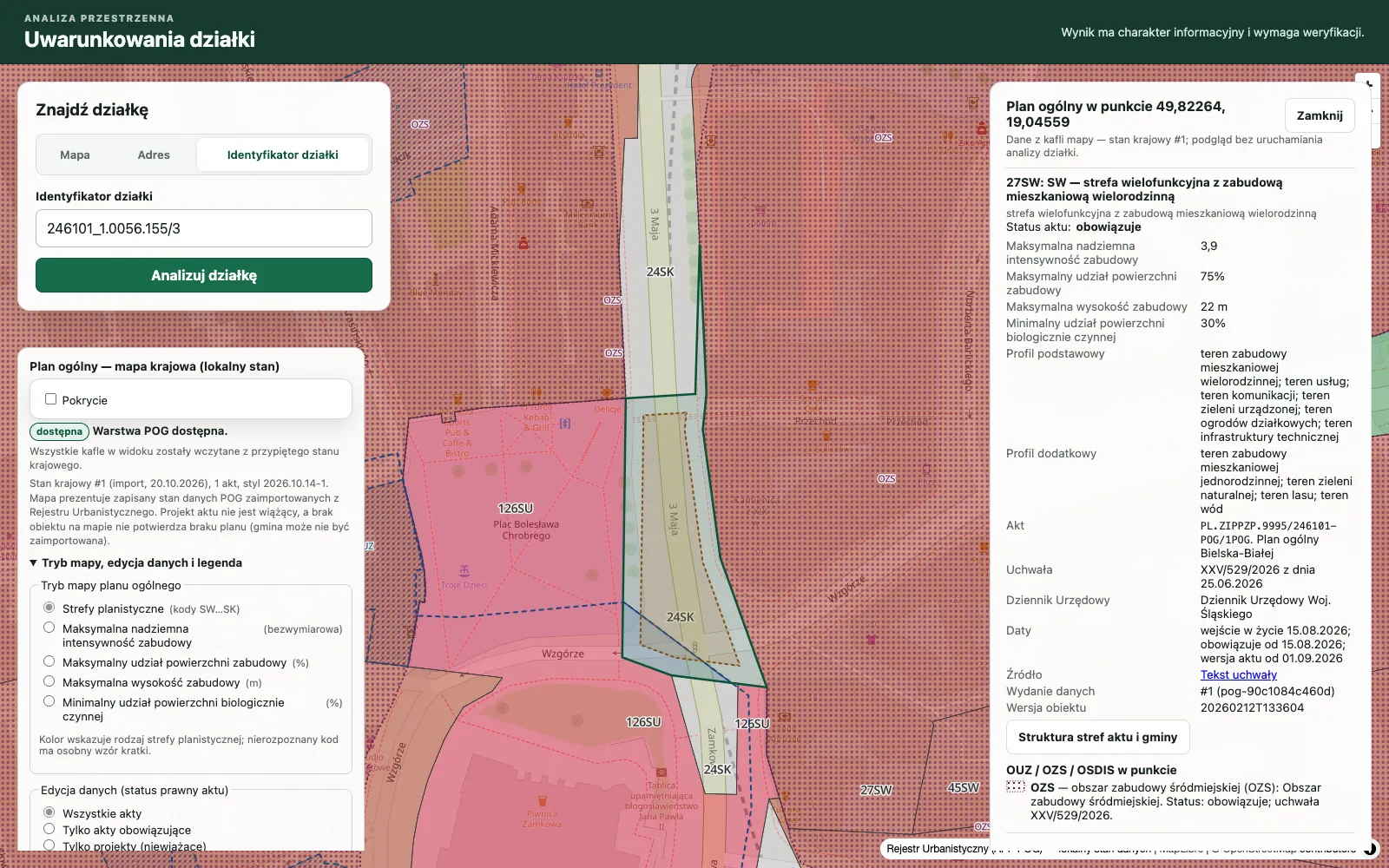Select Tylko projekty (niewiążące) filter
This screenshot has height=868, width=1389.
(49, 845)
